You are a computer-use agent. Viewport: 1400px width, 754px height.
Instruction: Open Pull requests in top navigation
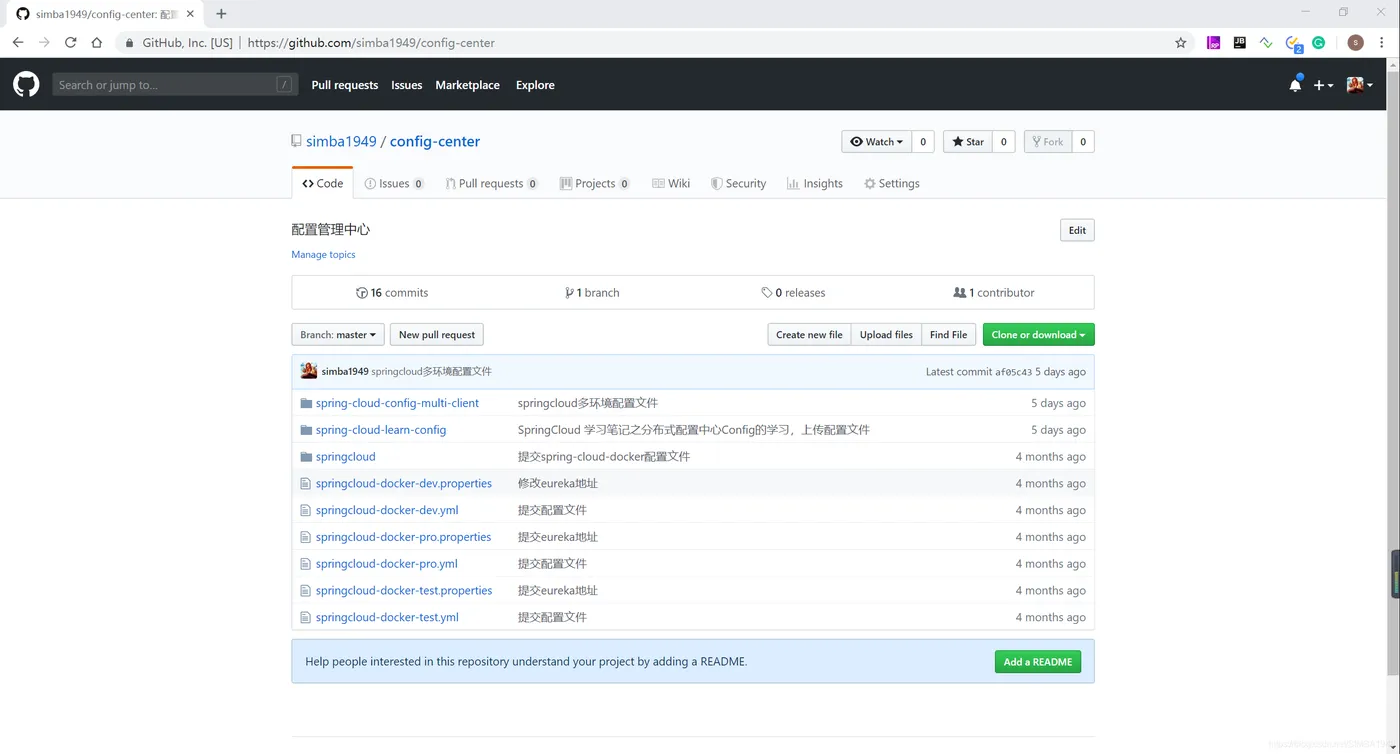(345, 85)
